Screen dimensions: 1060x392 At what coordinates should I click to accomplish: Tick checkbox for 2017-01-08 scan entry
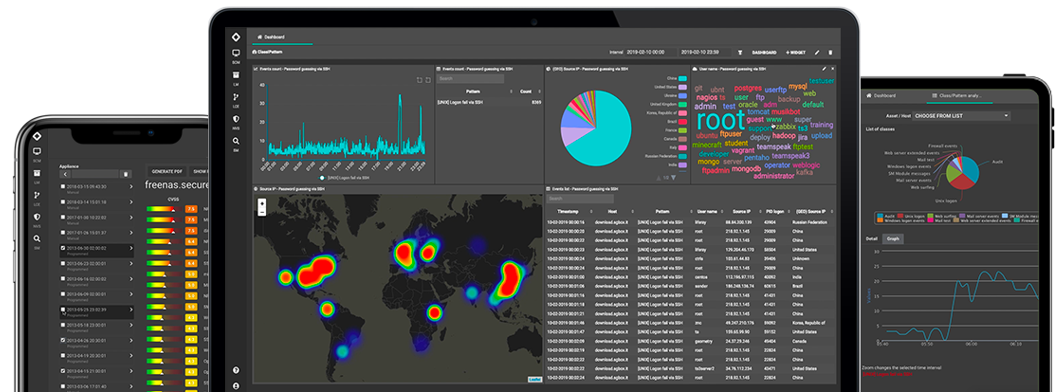coord(64,217)
